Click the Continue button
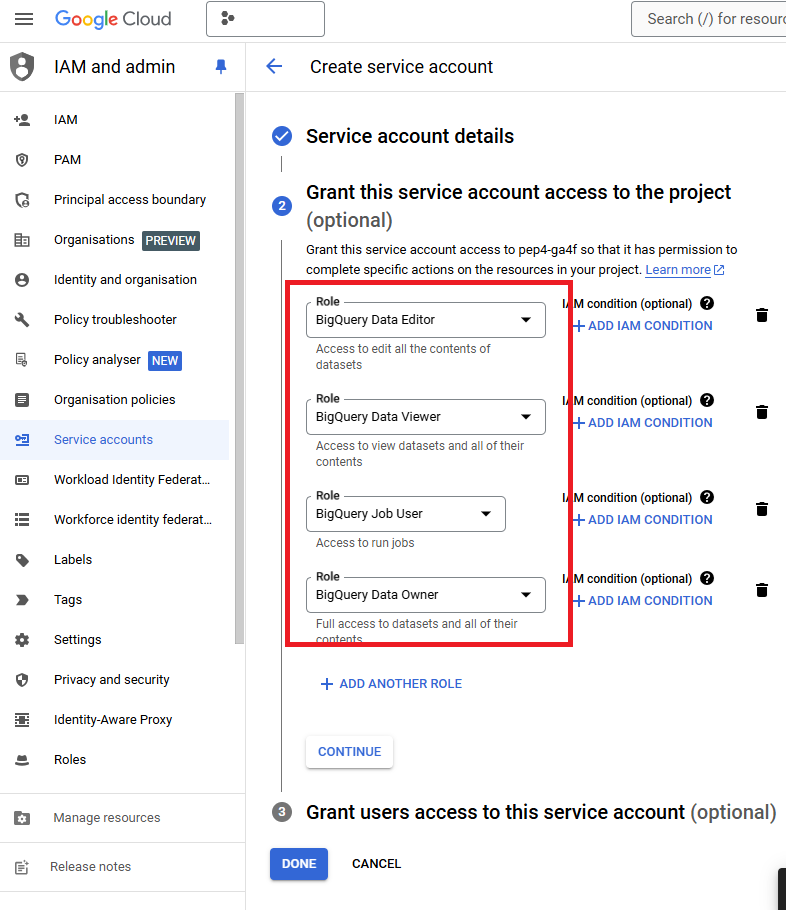 349,752
